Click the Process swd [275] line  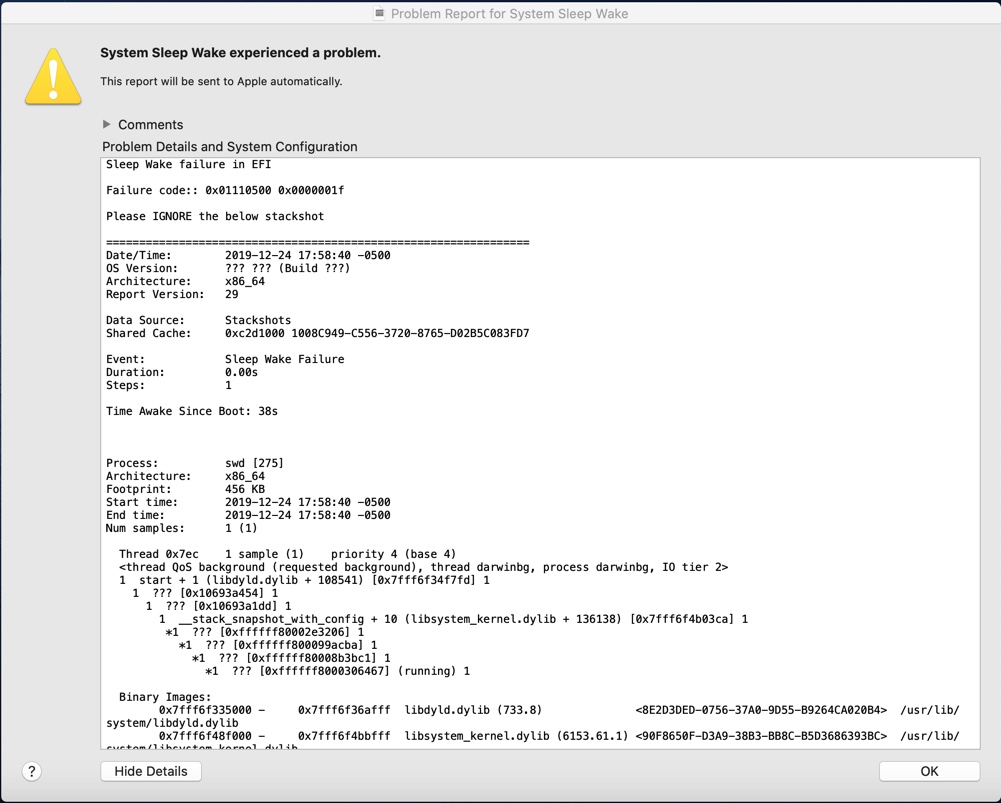[x=195, y=463]
